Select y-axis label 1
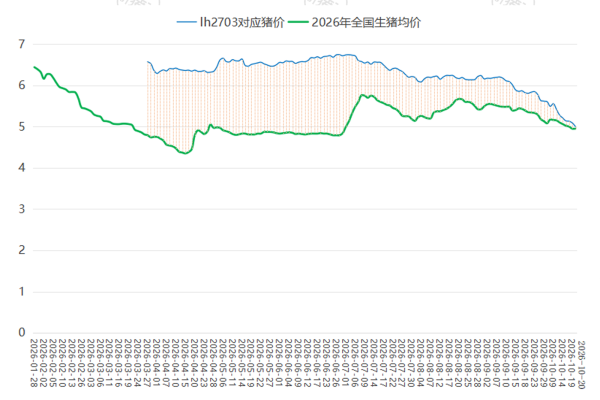 [22, 292]
